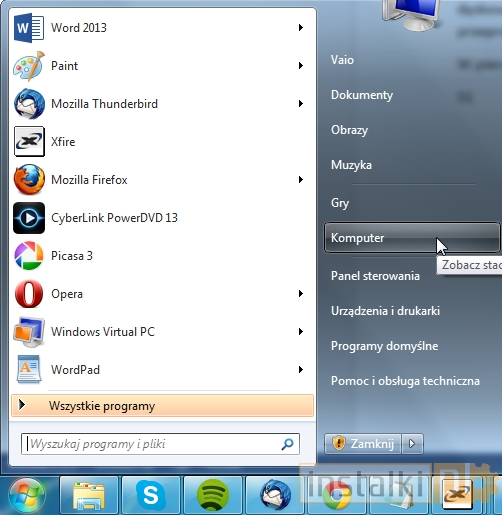Open Pomoc i obsługa techniczna
The height and width of the screenshot is (515, 502).
(405, 381)
